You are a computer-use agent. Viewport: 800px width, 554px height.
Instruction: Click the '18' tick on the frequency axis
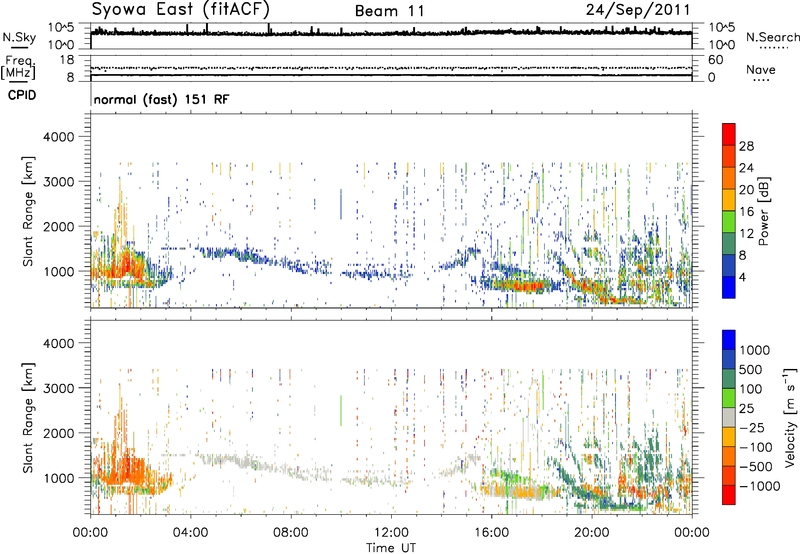67,60
